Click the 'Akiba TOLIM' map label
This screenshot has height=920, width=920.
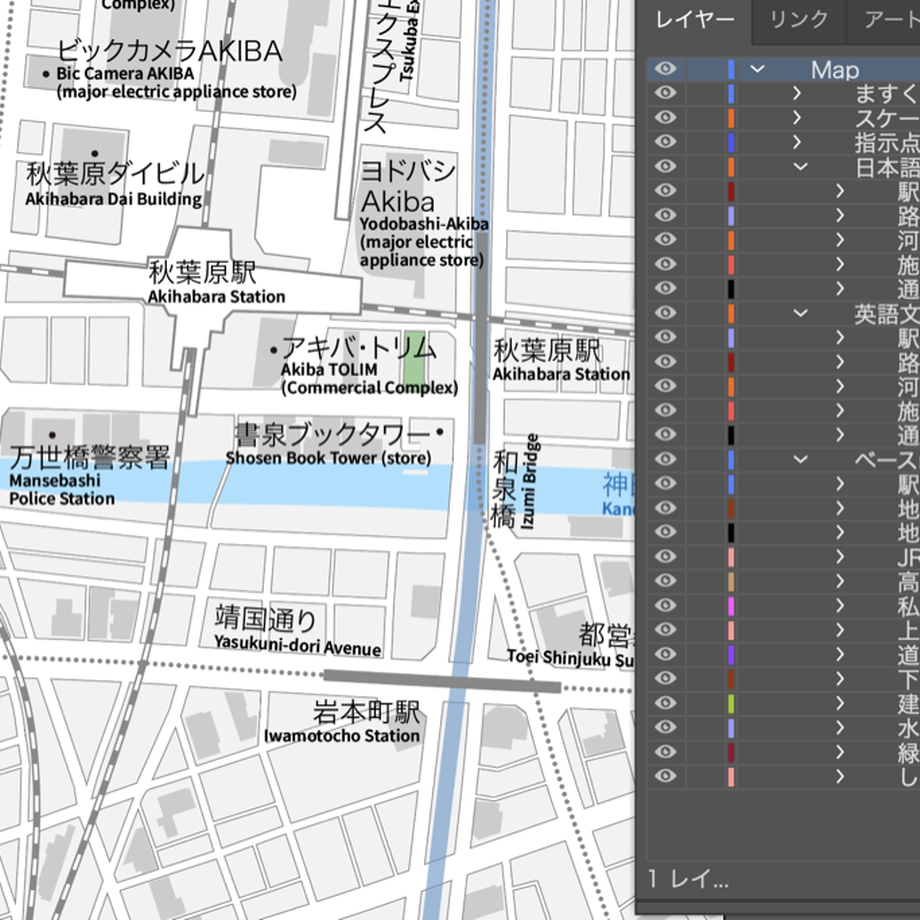tap(329, 369)
